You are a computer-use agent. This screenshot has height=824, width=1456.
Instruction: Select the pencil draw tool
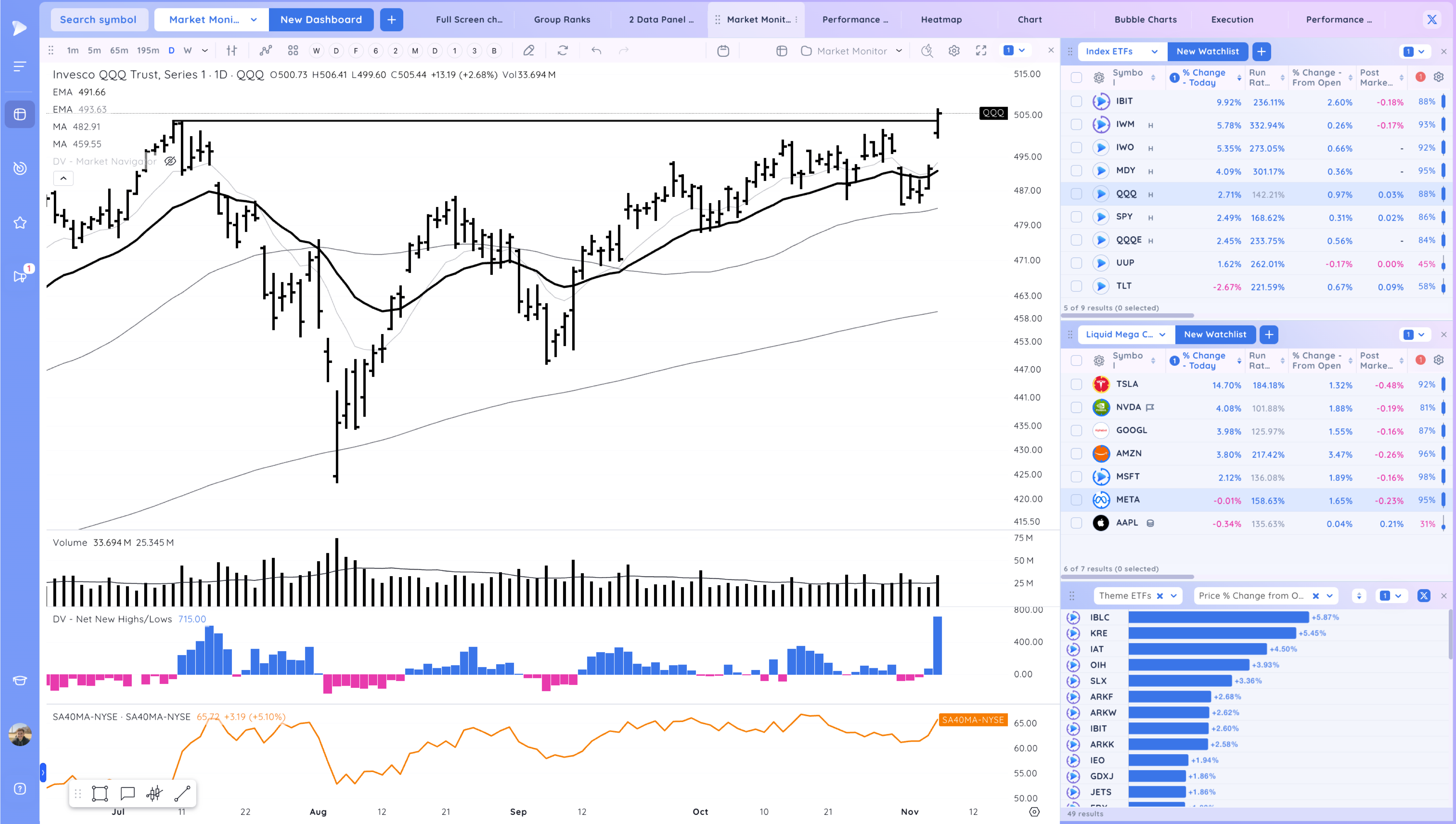coord(529,51)
